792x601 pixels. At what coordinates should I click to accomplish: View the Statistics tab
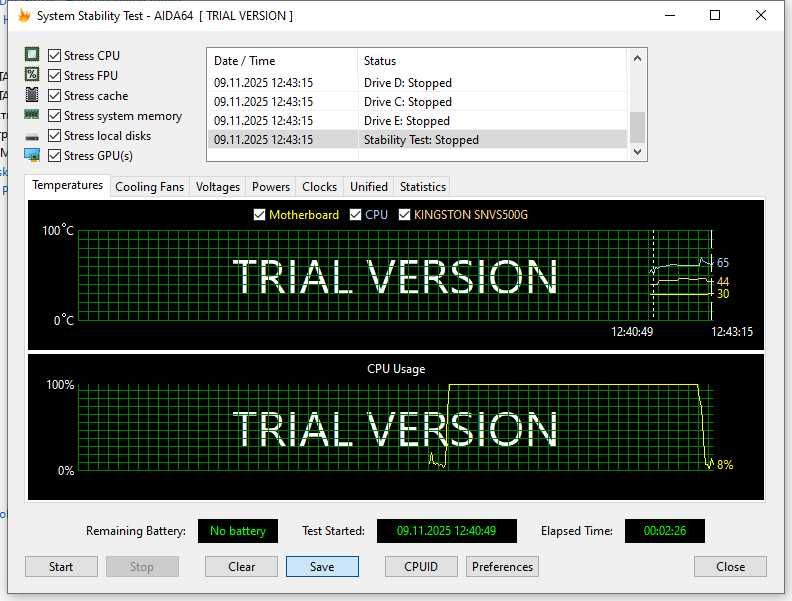(x=423, y=187)
